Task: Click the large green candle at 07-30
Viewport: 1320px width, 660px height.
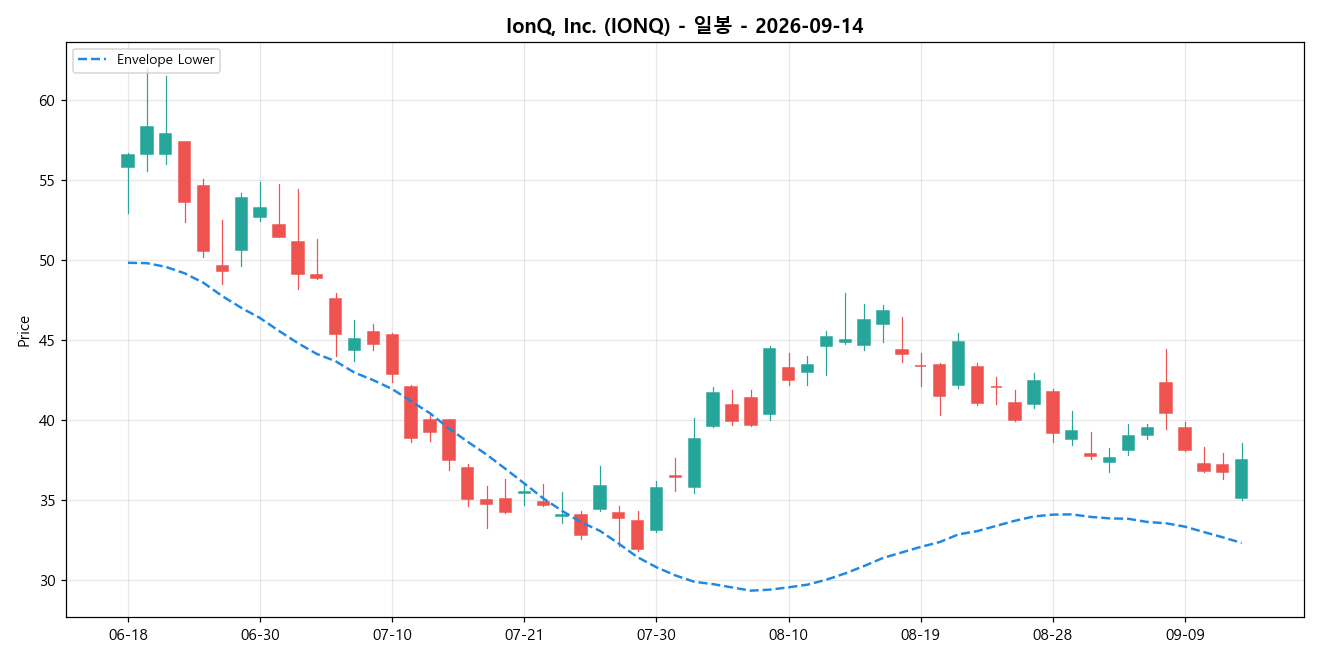Action: click(656, 509)
